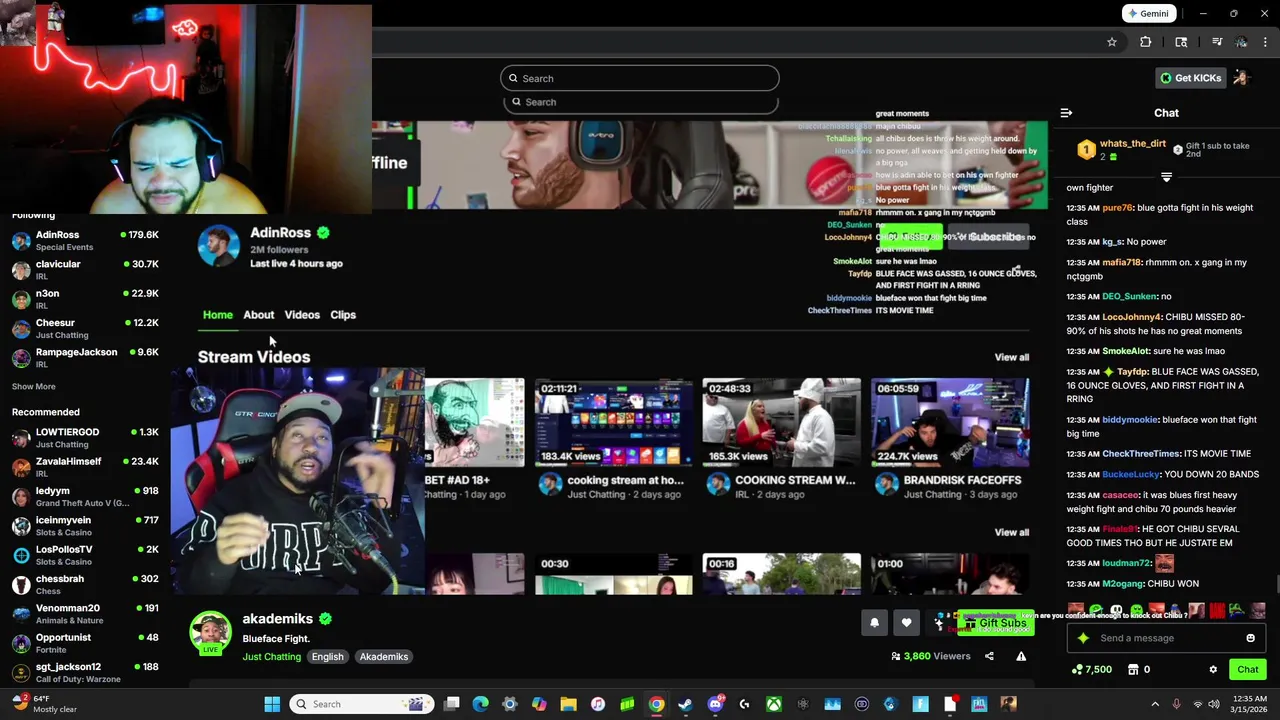1280x720 pixels.
Task: Open LOWTIERGOD recommended channel
Action: point(85,437)
